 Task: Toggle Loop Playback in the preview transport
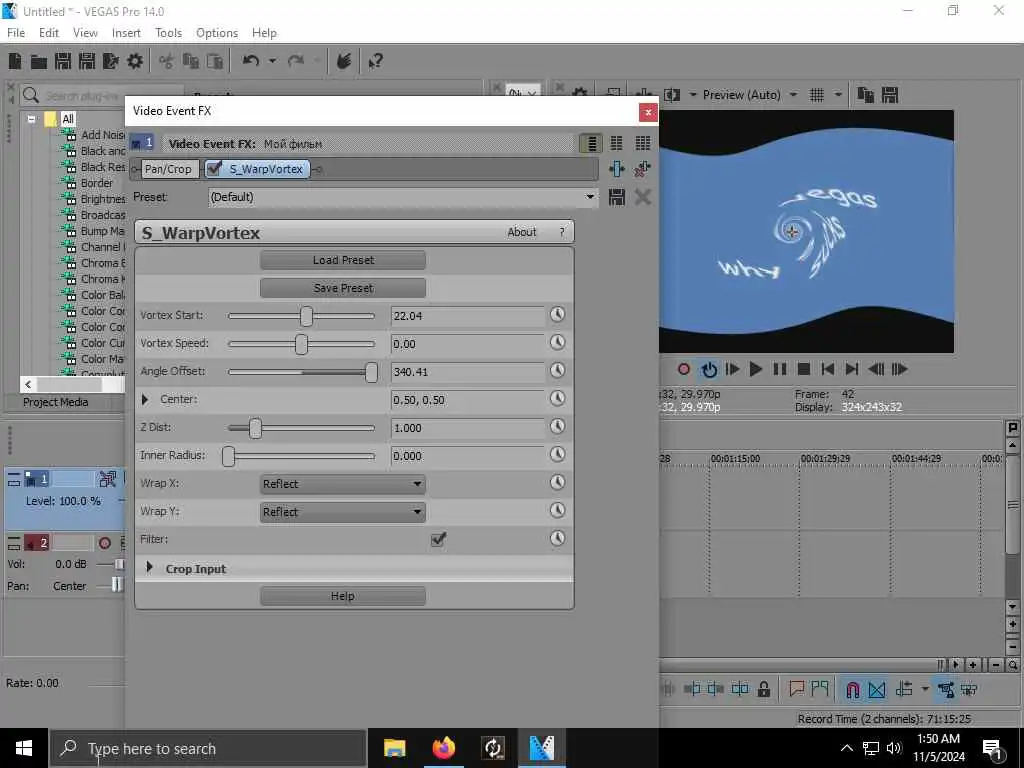click(x=709, y=370)
